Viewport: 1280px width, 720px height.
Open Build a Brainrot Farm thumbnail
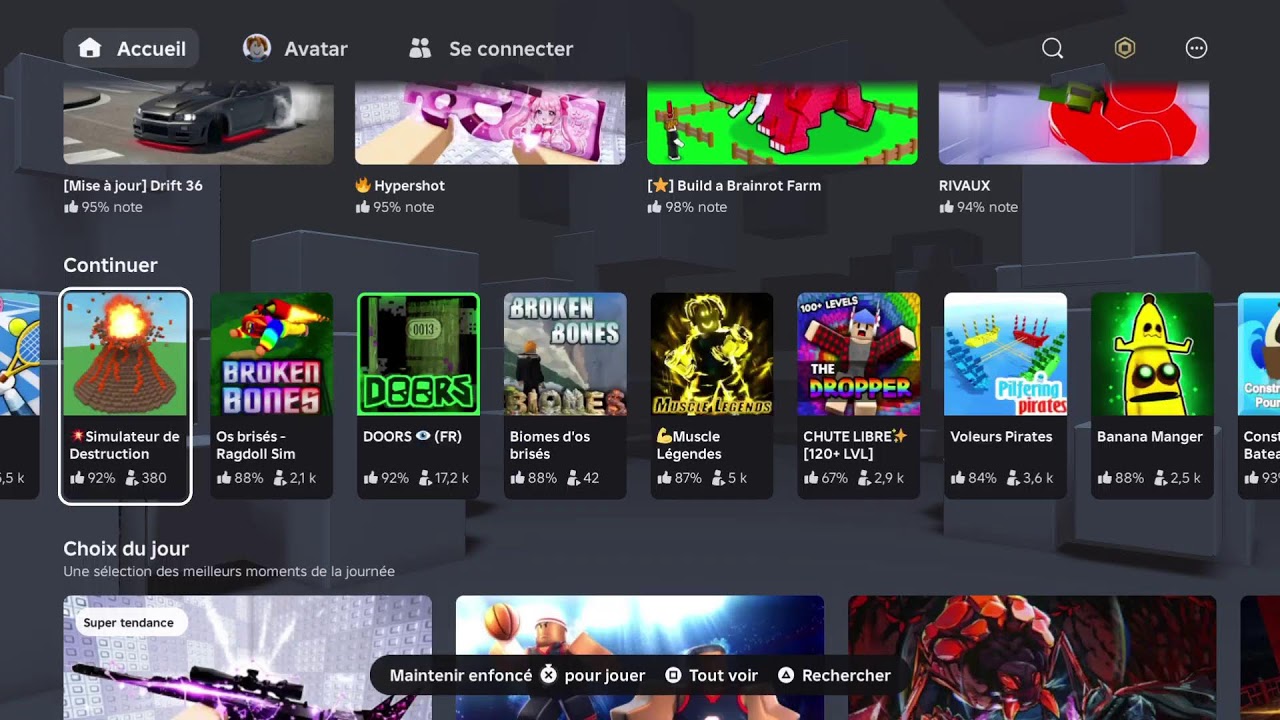click(782, 123)
